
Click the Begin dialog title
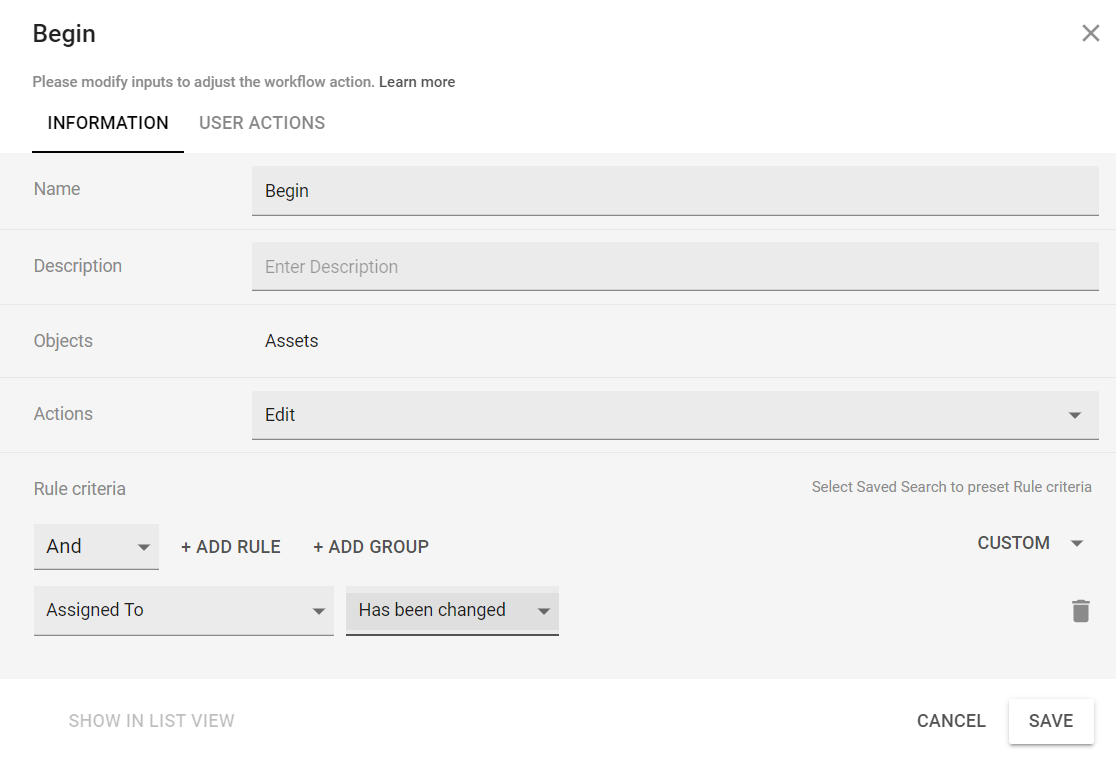point(64,34)
